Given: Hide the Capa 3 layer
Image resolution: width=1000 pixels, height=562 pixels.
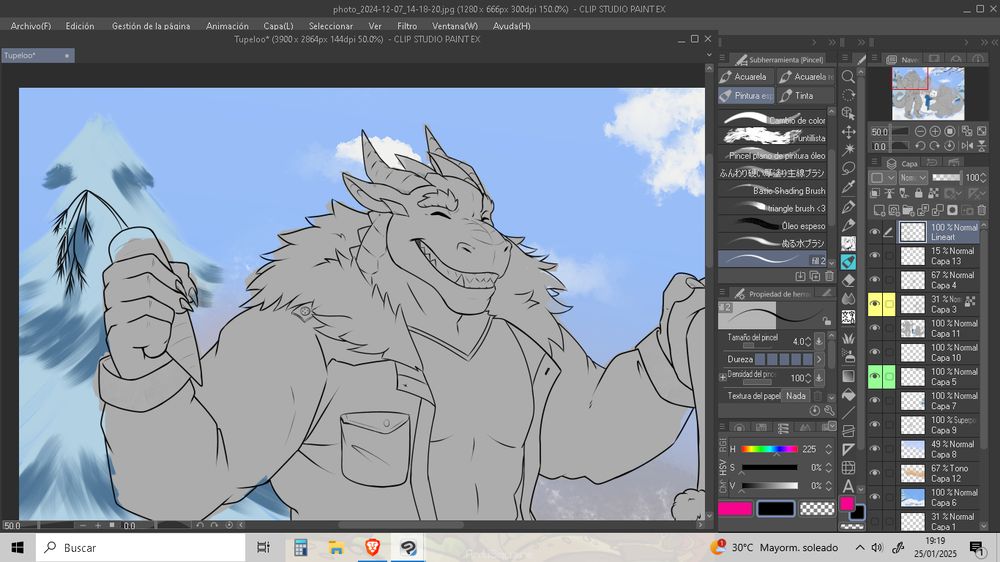Looking at the screenshot, I should point(874,304).
